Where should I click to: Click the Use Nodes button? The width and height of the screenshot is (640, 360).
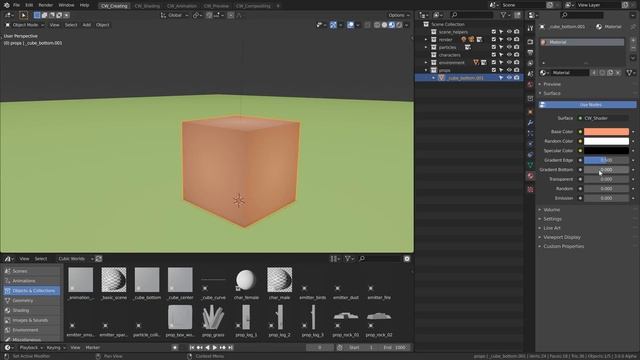pyautogui.click(x=587, y=105)
